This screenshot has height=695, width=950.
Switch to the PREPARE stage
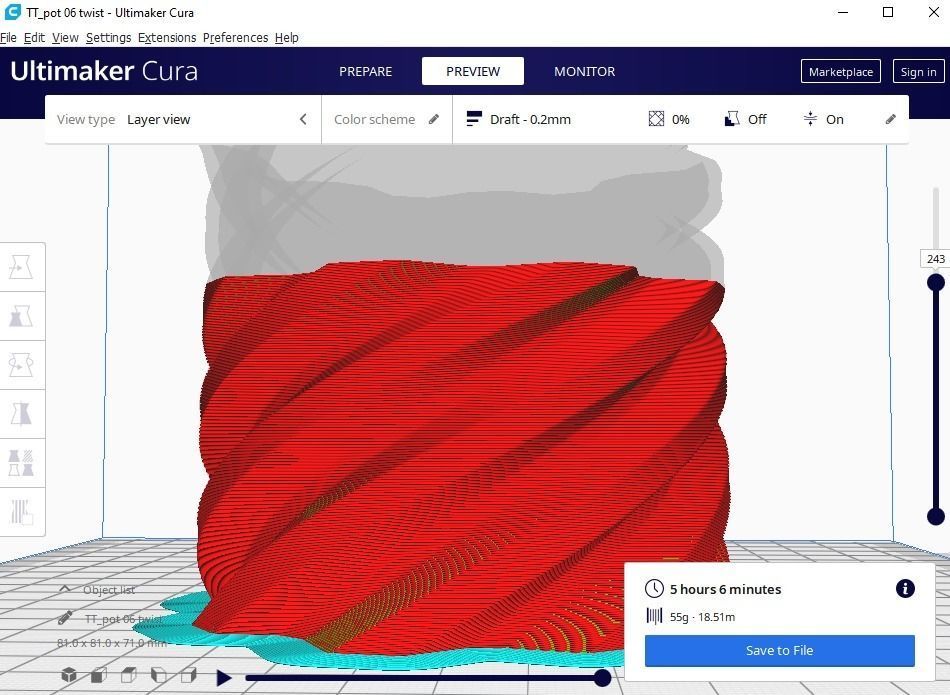click(365, 71)
